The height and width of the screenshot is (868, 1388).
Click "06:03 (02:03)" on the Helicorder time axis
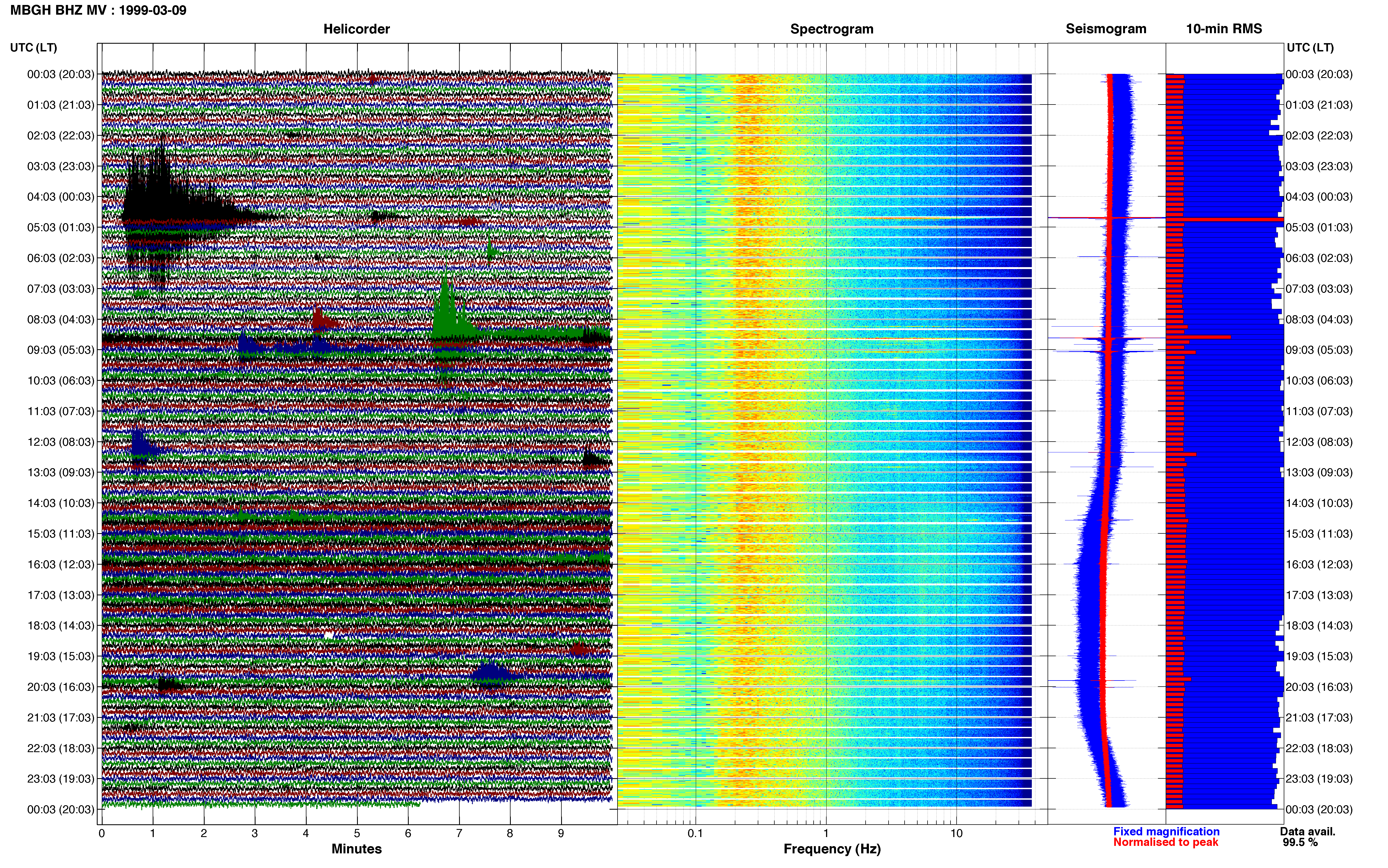pos(61,258)
